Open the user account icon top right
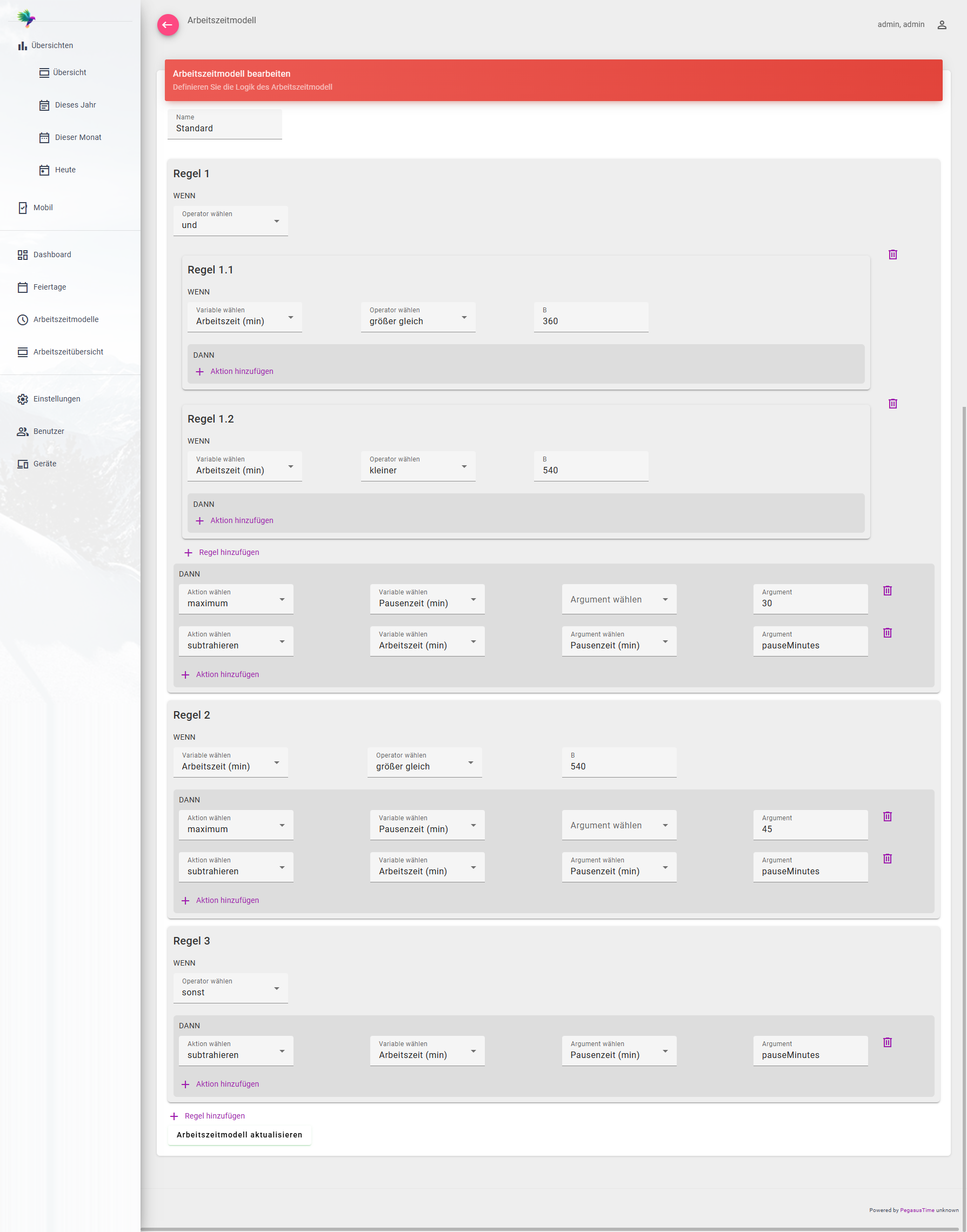Image resolution: width=967 pixels, height=1232 pixels. coord(942,24)
